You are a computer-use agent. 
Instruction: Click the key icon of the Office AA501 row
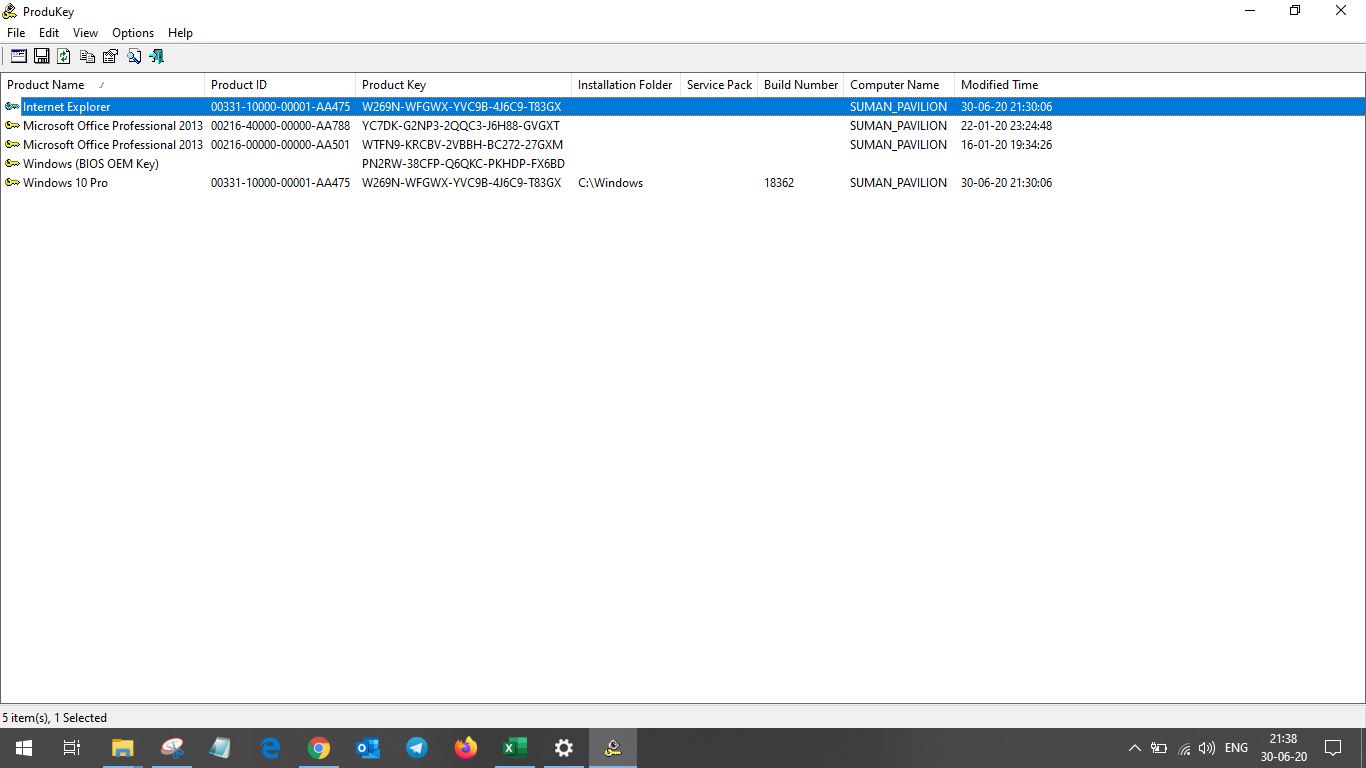(12, 145)
